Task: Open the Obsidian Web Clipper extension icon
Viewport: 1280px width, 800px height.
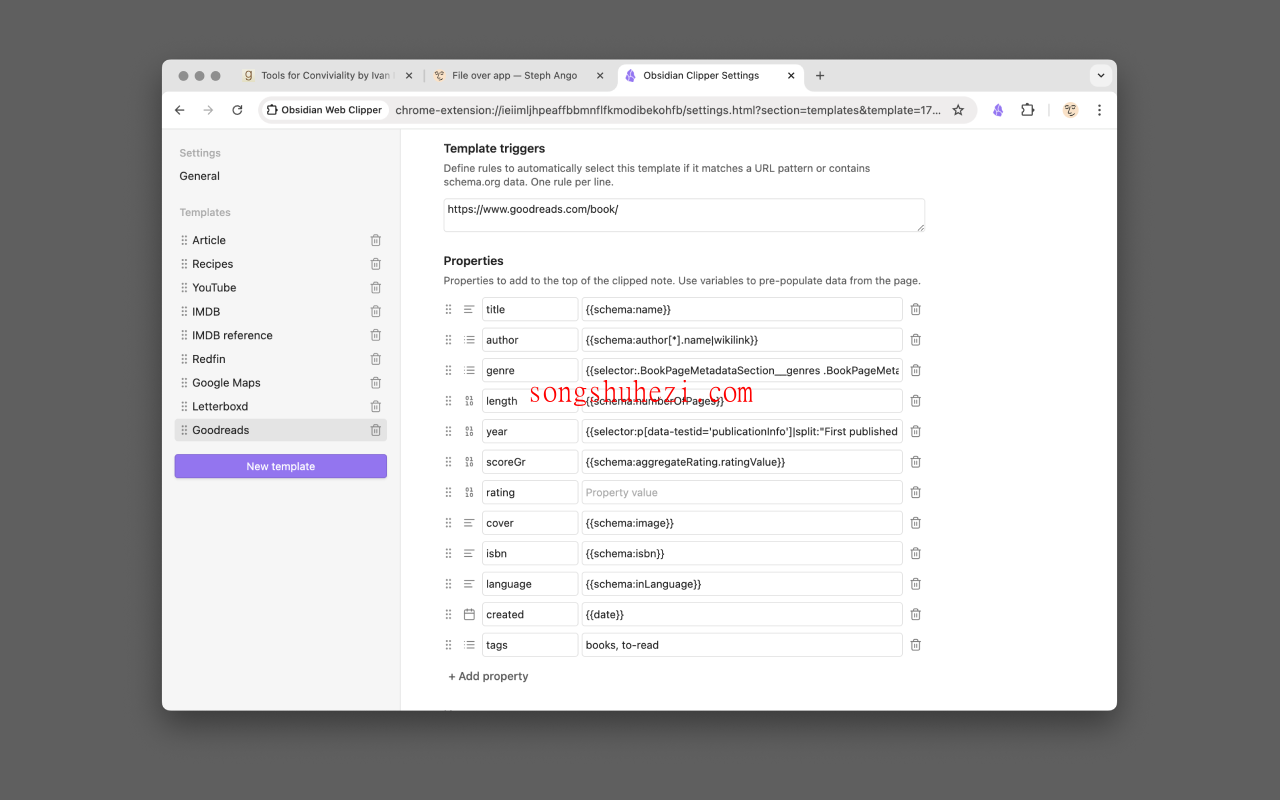Action: pyautogui.click(x=998, y=110)
